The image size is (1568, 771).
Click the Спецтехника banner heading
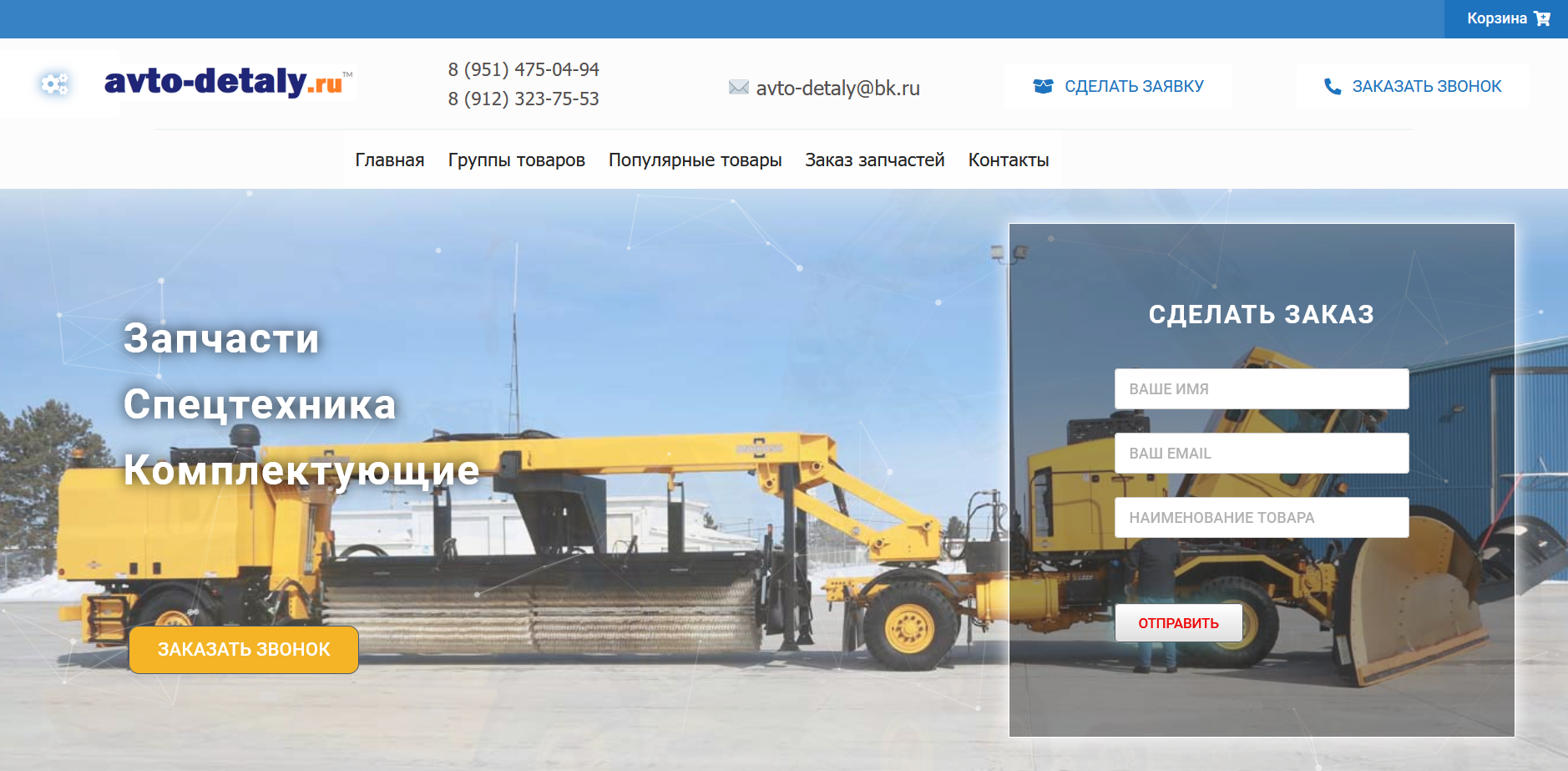(x=260, y=404)
